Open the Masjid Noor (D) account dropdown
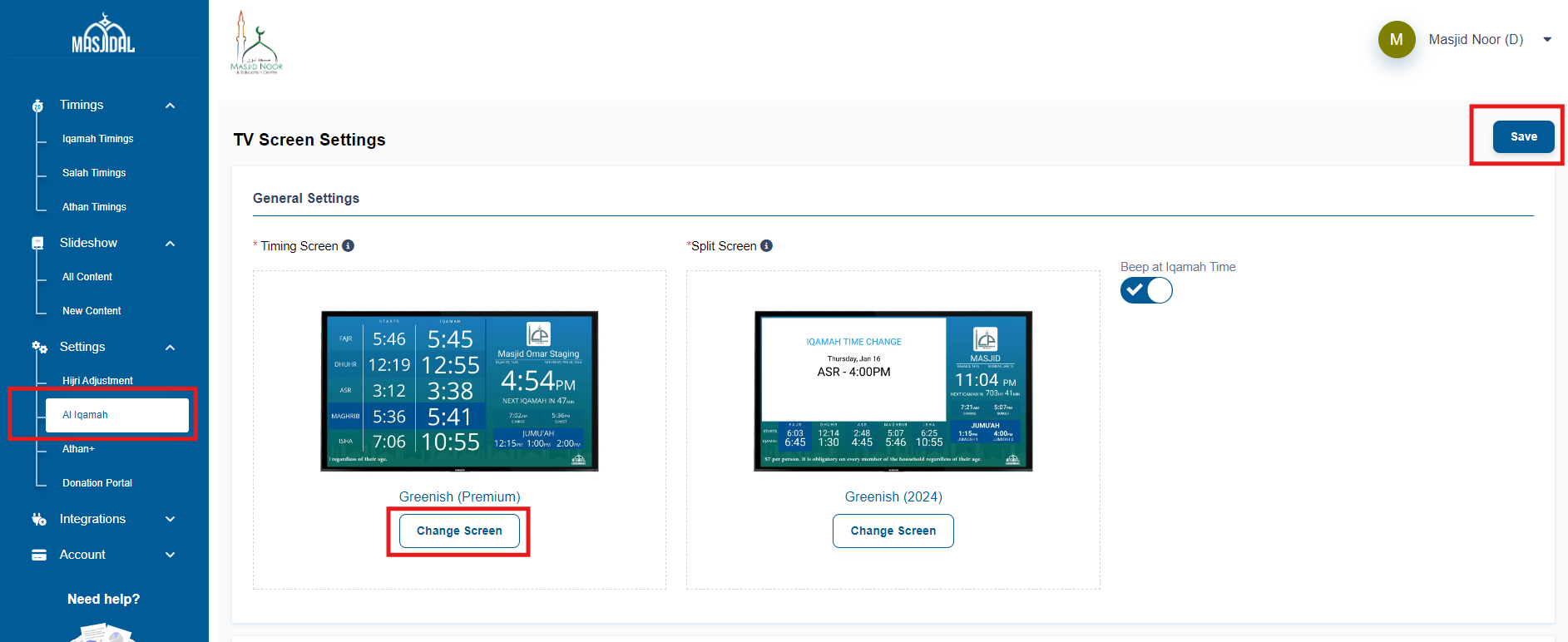 pos(1547,40)
